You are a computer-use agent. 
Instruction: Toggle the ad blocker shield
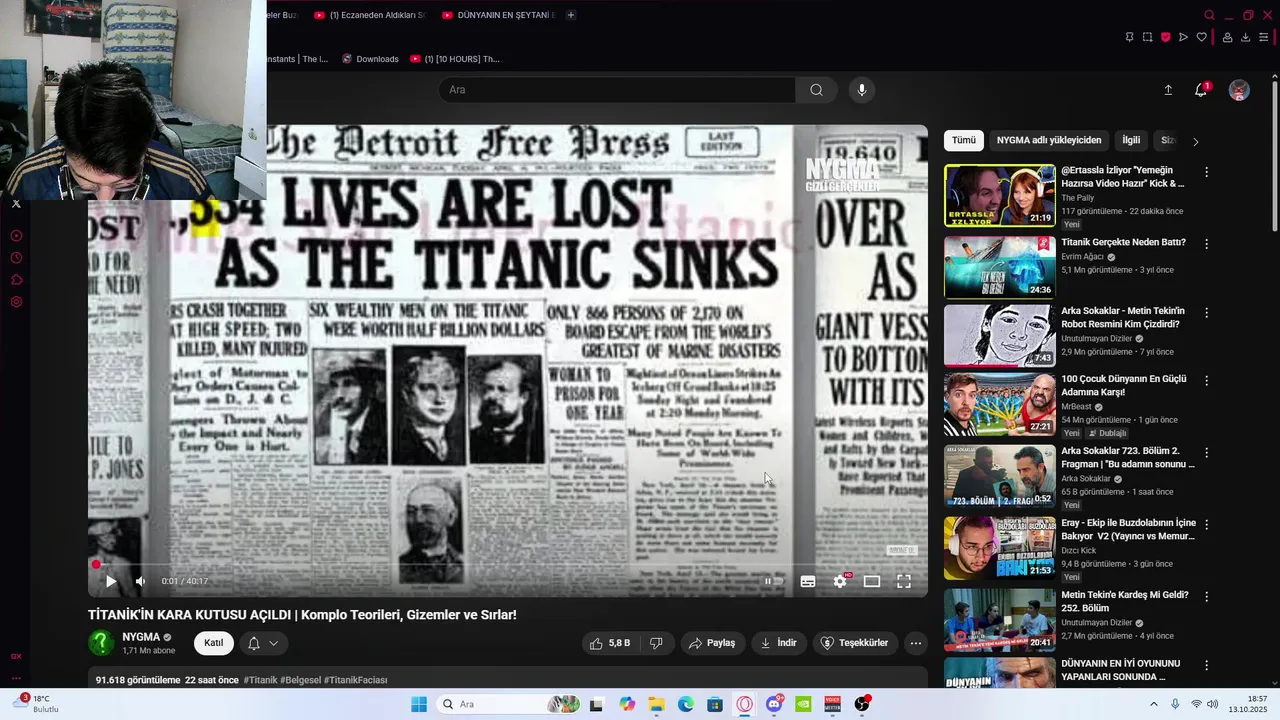click(x=1165, y=37)
